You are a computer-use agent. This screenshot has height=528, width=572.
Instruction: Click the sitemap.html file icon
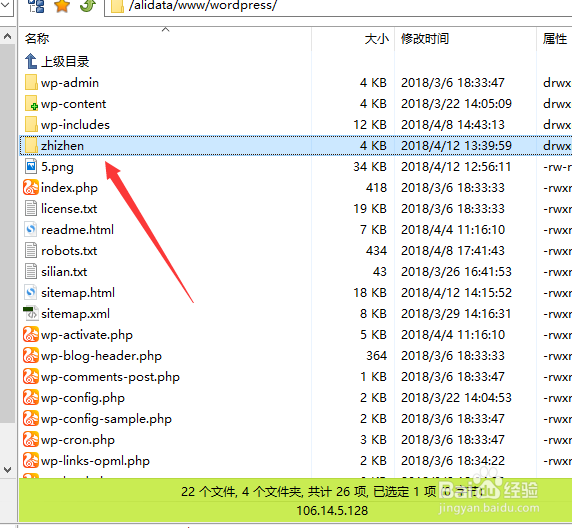(x=31, y=293)
